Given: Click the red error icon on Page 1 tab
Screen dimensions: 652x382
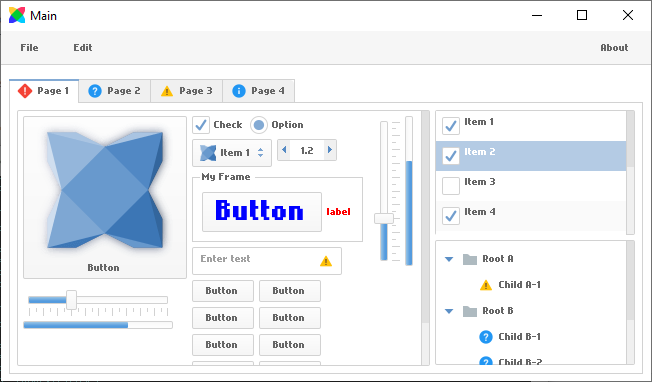Looking at the screenshot, I should 25,91.
